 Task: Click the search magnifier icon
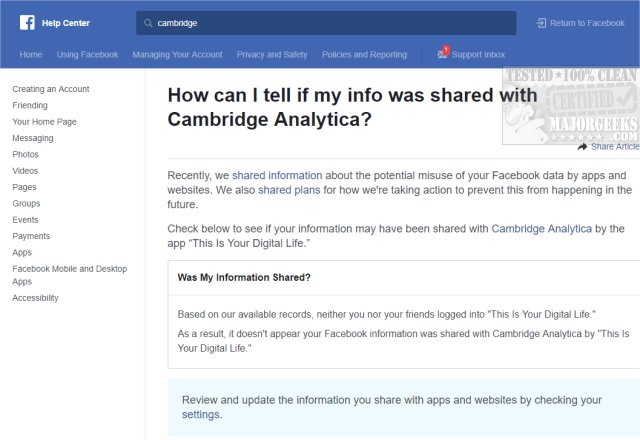[149, 23]
